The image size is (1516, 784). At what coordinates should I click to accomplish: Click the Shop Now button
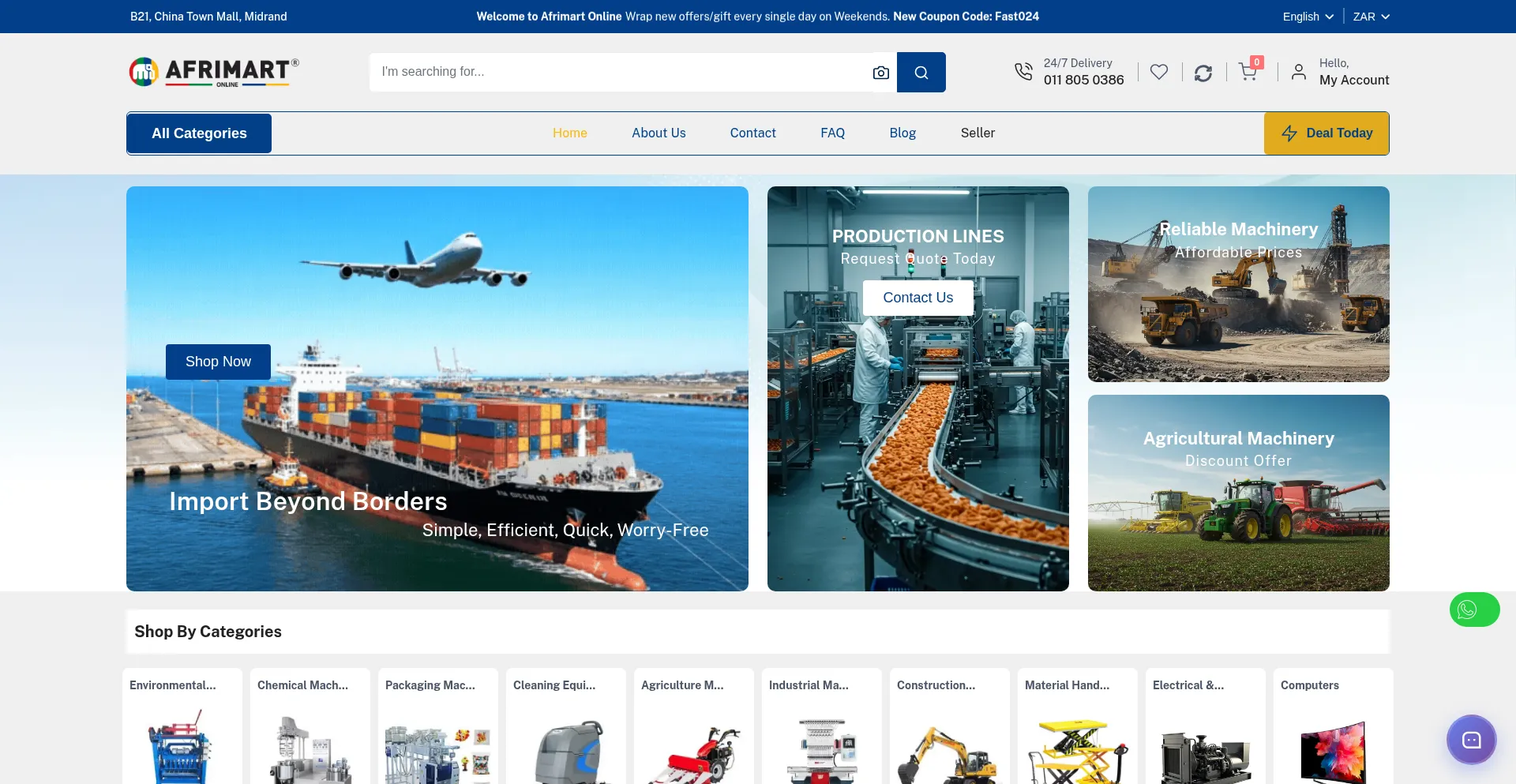coord(218,362)
